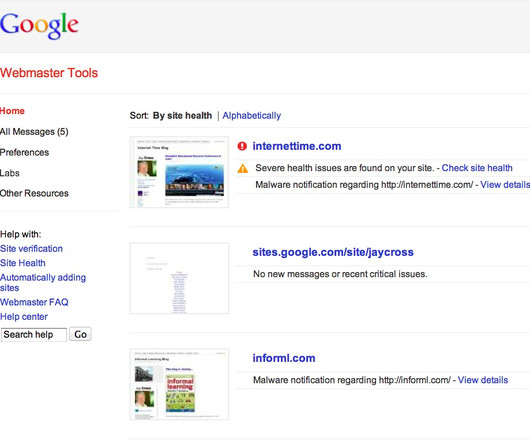View details of internettime.com malware notification
Screen dimensions: 530x442
[505, 185]
